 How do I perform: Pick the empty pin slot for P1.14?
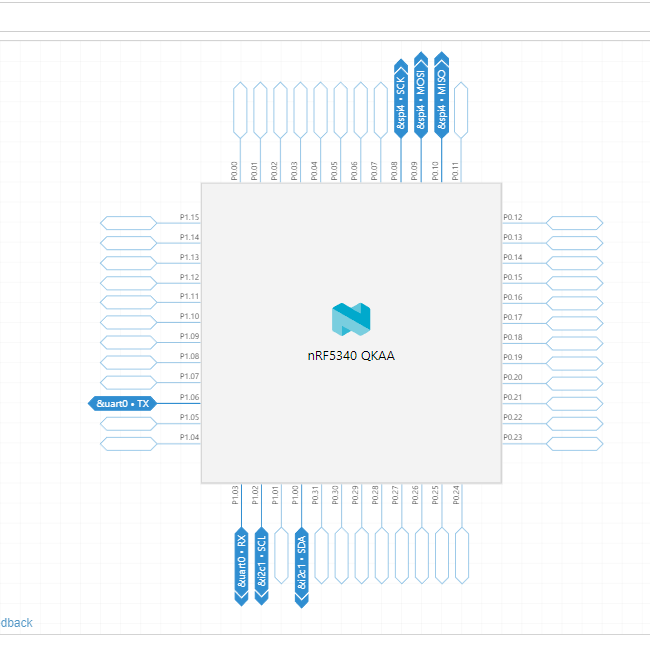point(129,243)
